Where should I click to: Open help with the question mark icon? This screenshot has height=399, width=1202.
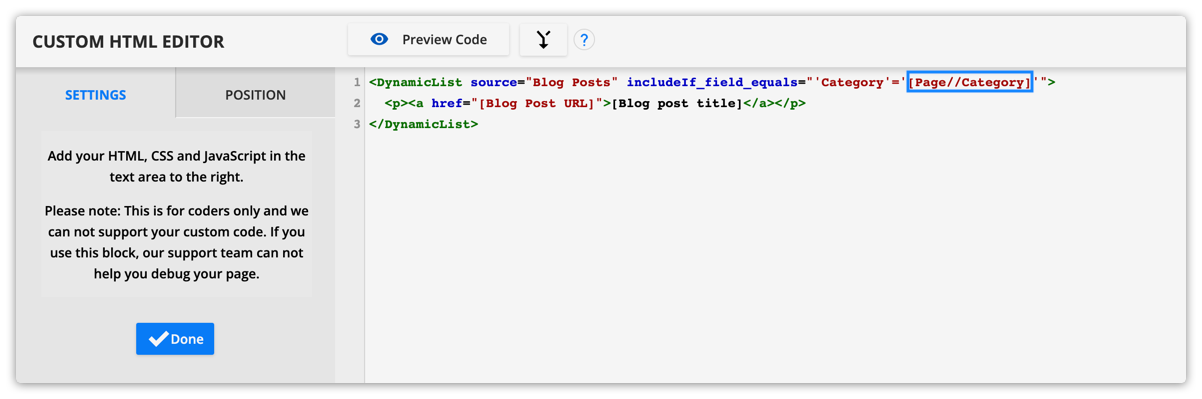click(x=584, y=40)
